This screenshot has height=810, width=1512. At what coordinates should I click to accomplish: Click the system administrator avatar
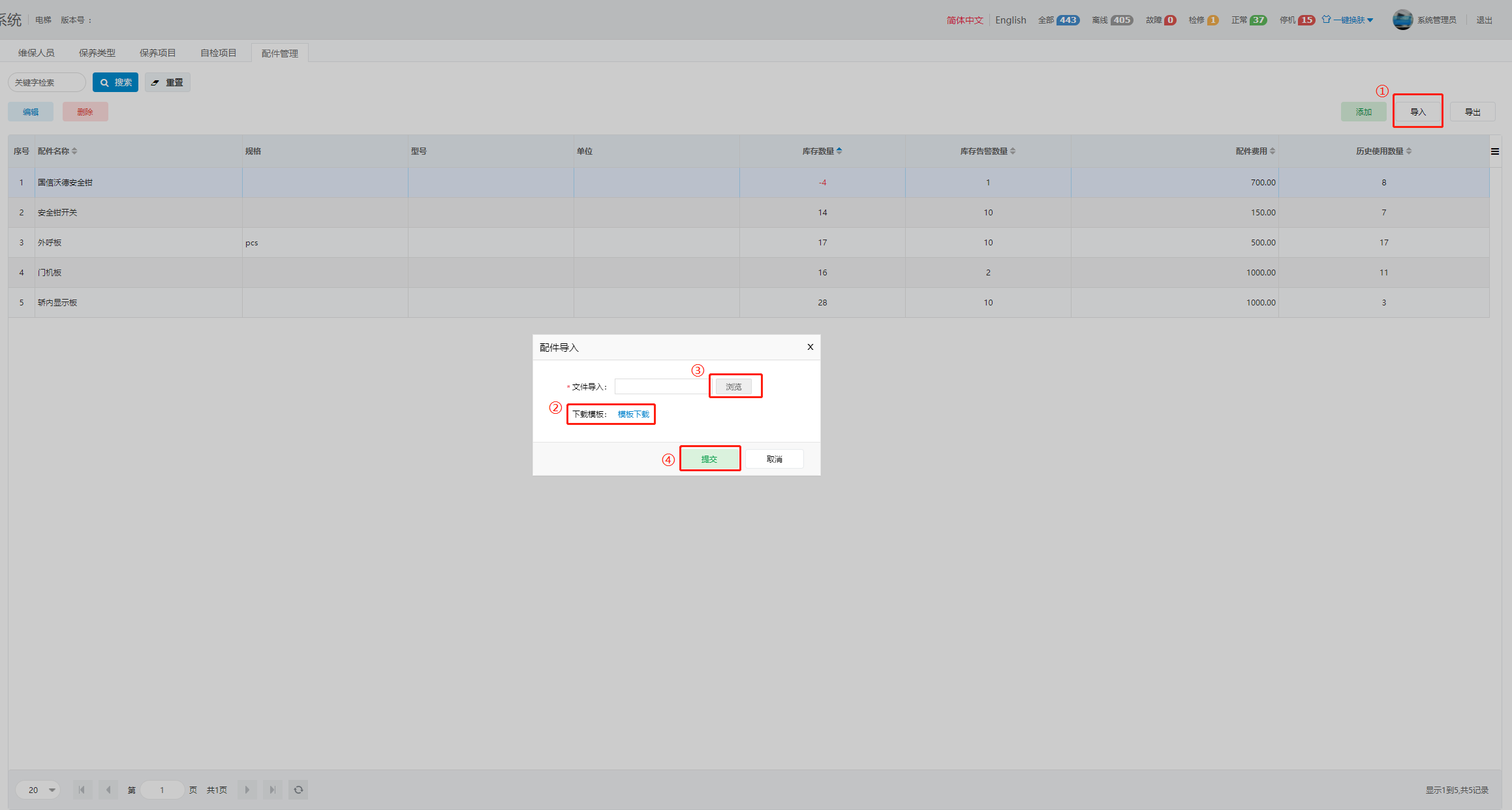click(1402, 20)
